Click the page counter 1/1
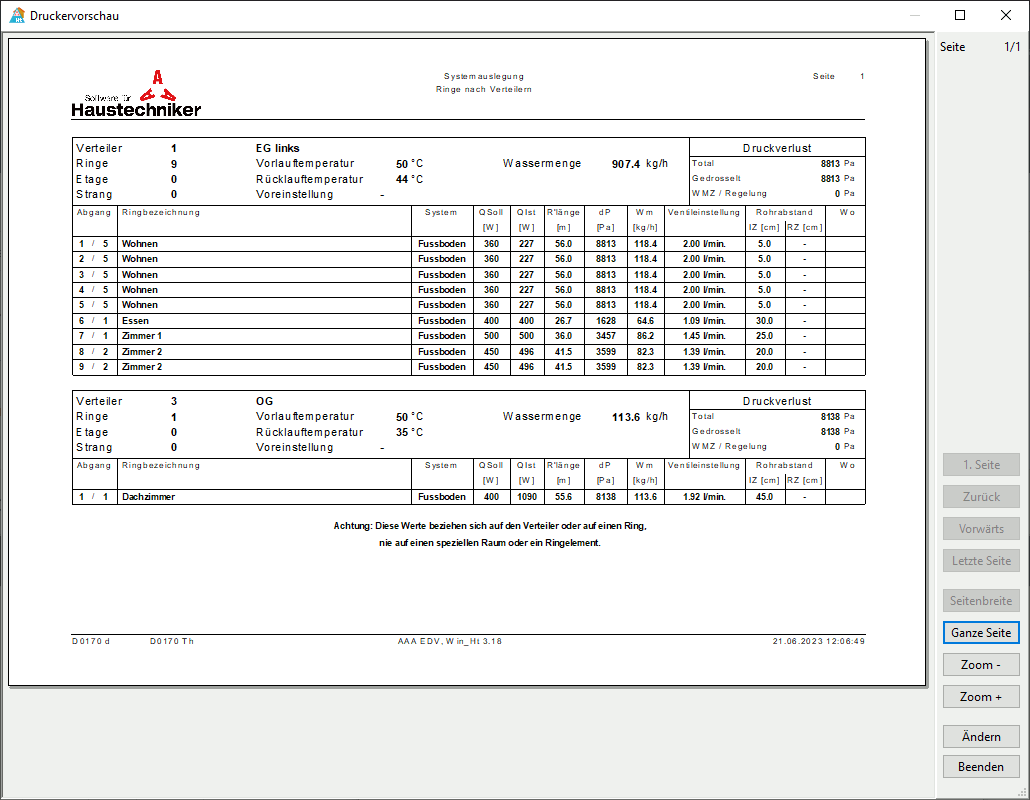This screenshot has height=800, width=1030. pos(1012,47)
